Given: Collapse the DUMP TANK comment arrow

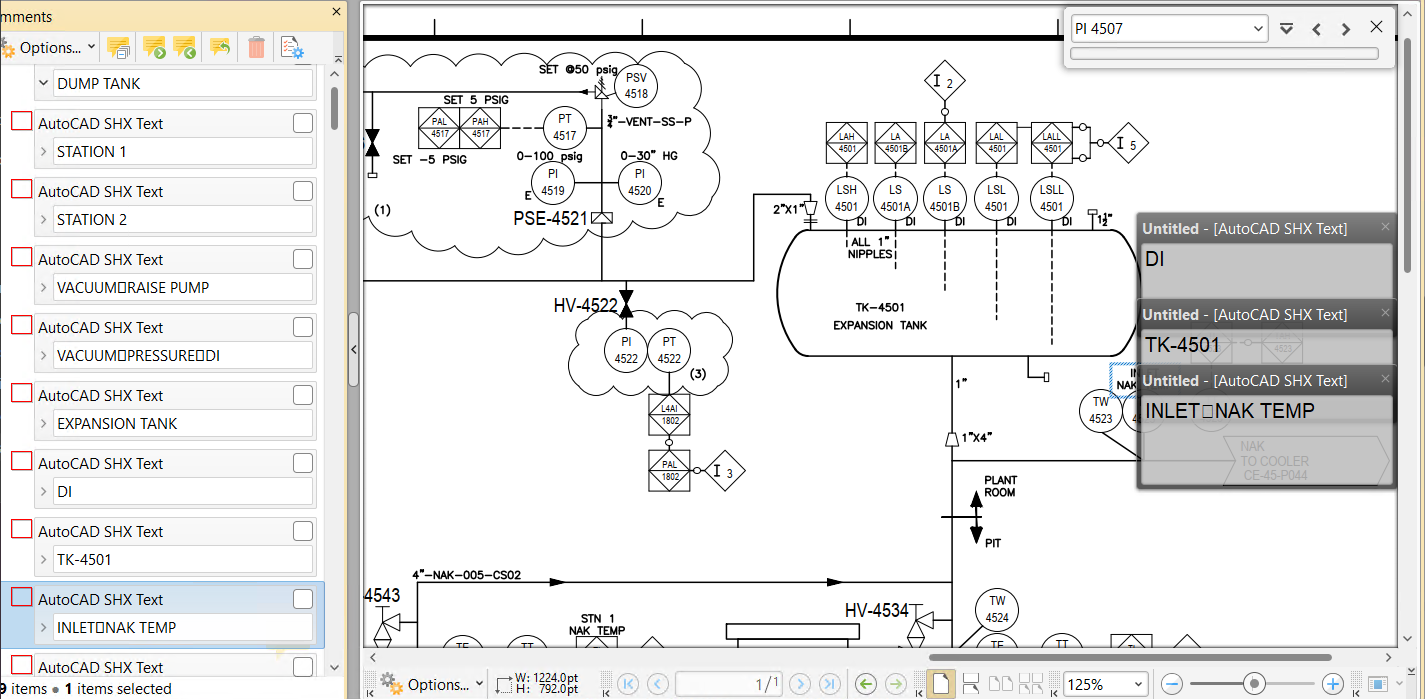Looking at the screenshot, I should (x=43, y=84).
